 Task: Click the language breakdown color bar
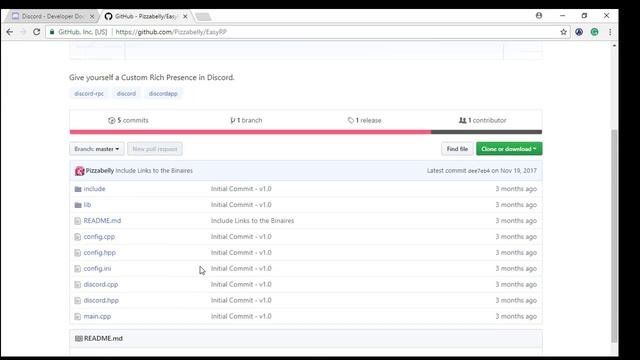point(306,132)
